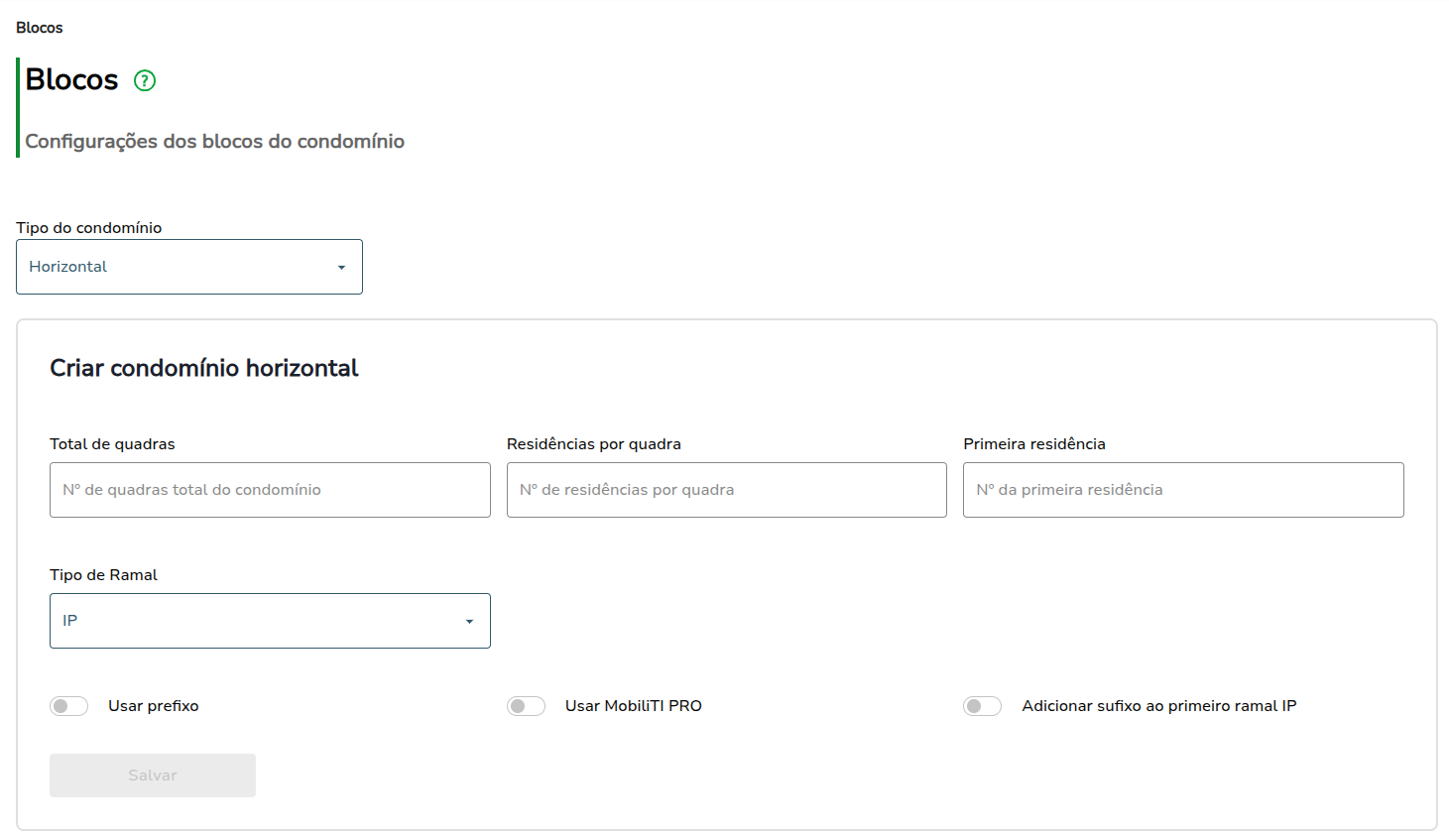Click the caret arrow of the IP select
Viewport: 1449px width, 840px height.
469,622
